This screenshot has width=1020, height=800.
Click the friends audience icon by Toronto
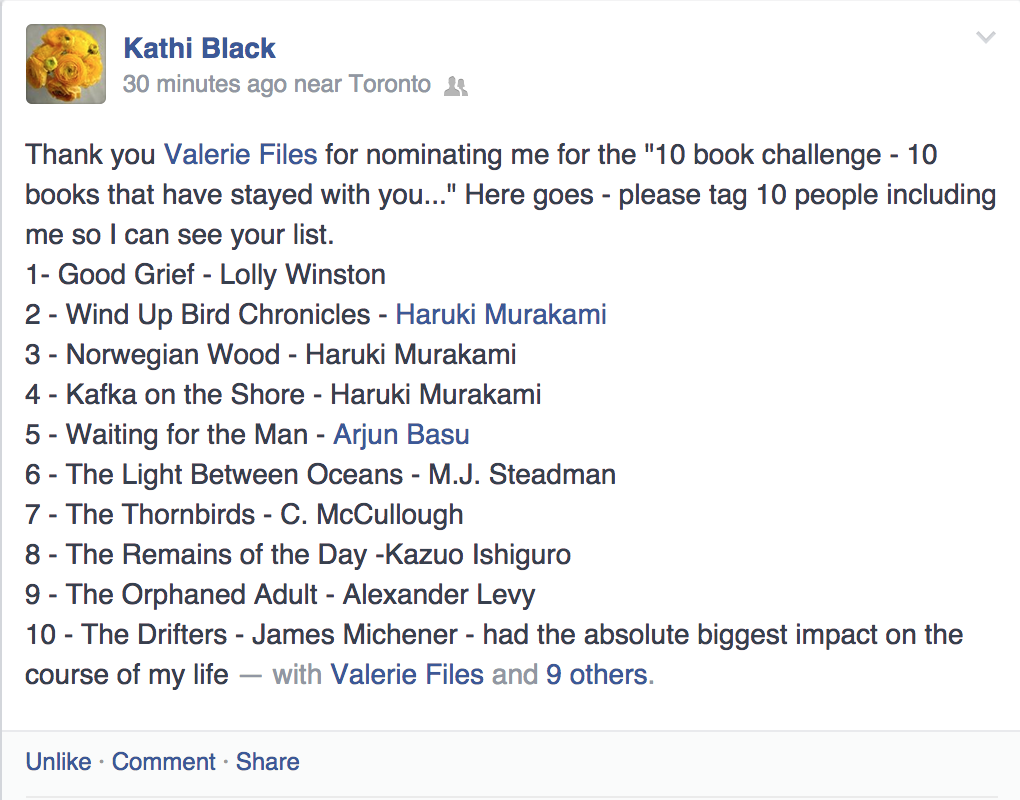[x=455, y=86]
